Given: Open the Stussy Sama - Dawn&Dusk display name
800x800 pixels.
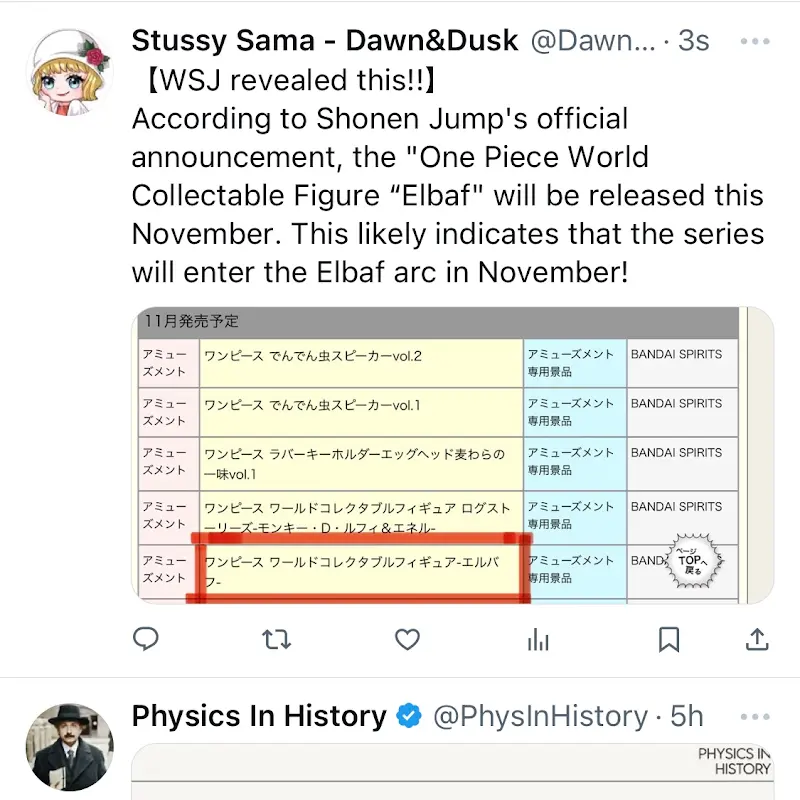Looking at the screenshot, I should [x=325, y=41].
